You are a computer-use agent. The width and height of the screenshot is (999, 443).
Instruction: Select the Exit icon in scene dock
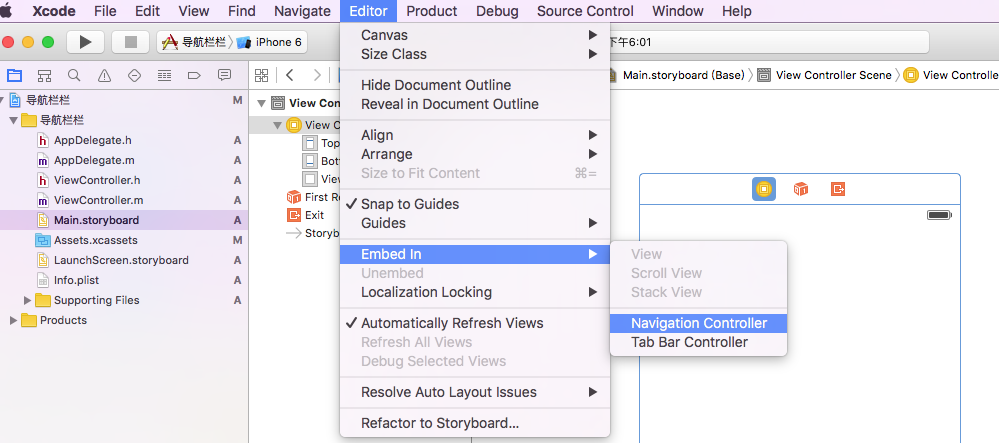point(838,189)
